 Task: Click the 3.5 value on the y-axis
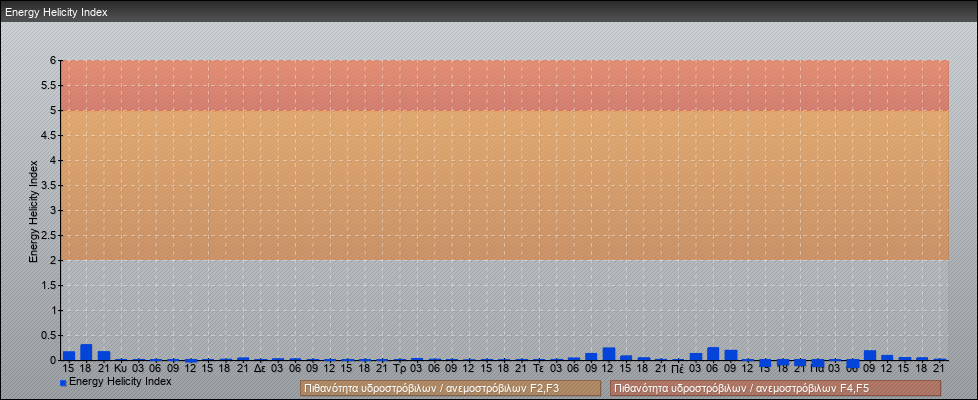(x=50, y=185)
